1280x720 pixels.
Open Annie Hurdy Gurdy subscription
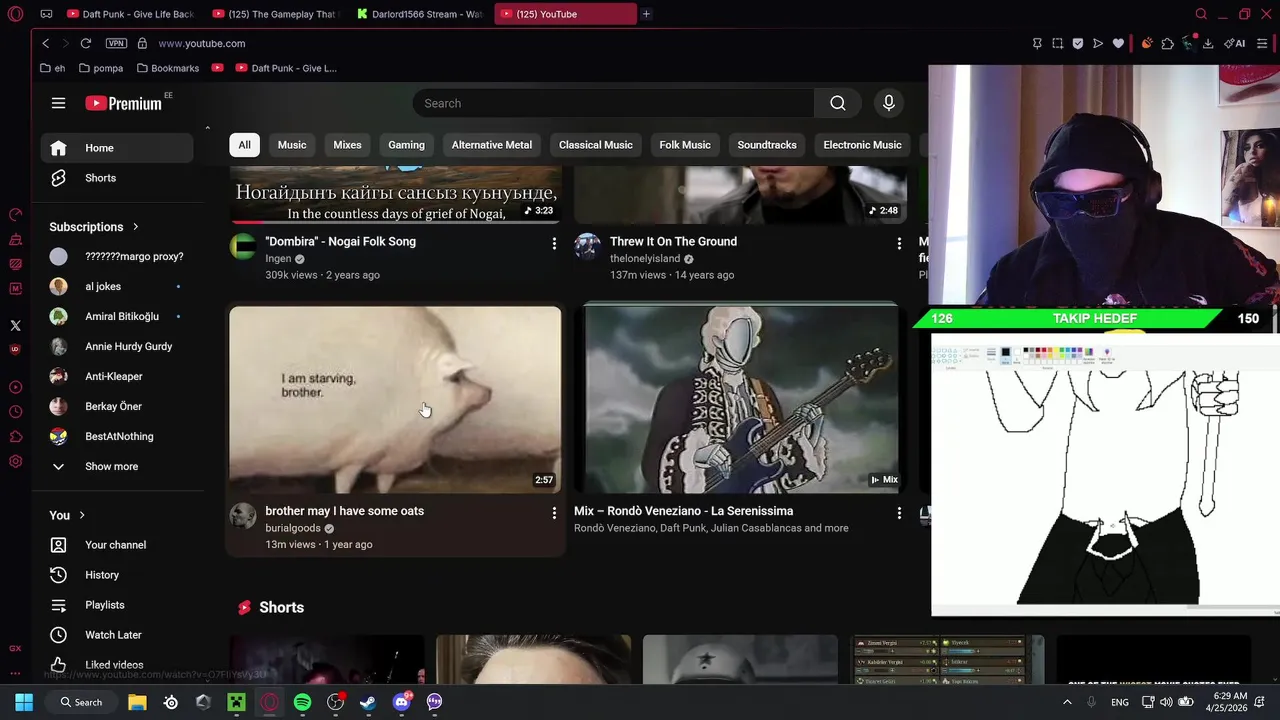pyautogui.click(x=117, y=346)
